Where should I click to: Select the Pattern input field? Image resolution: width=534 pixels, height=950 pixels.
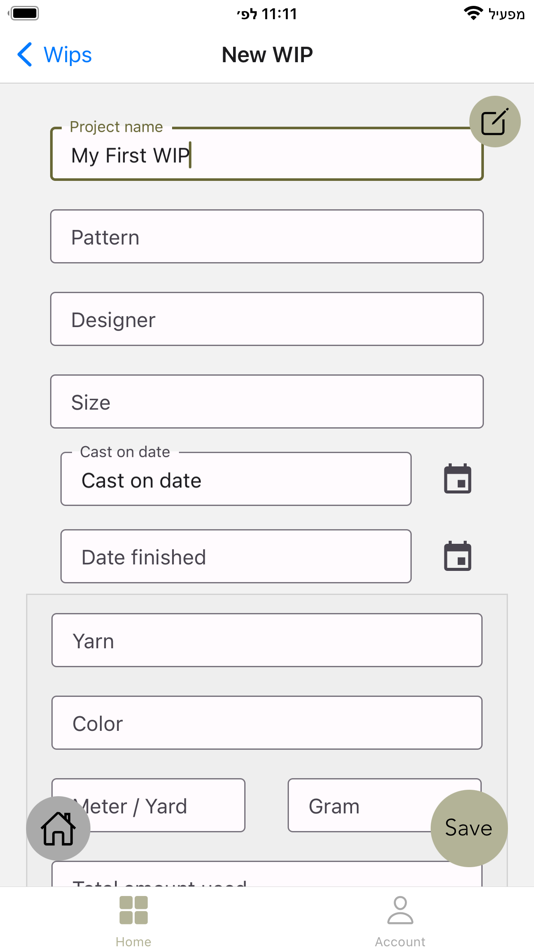tap(267, 236)
